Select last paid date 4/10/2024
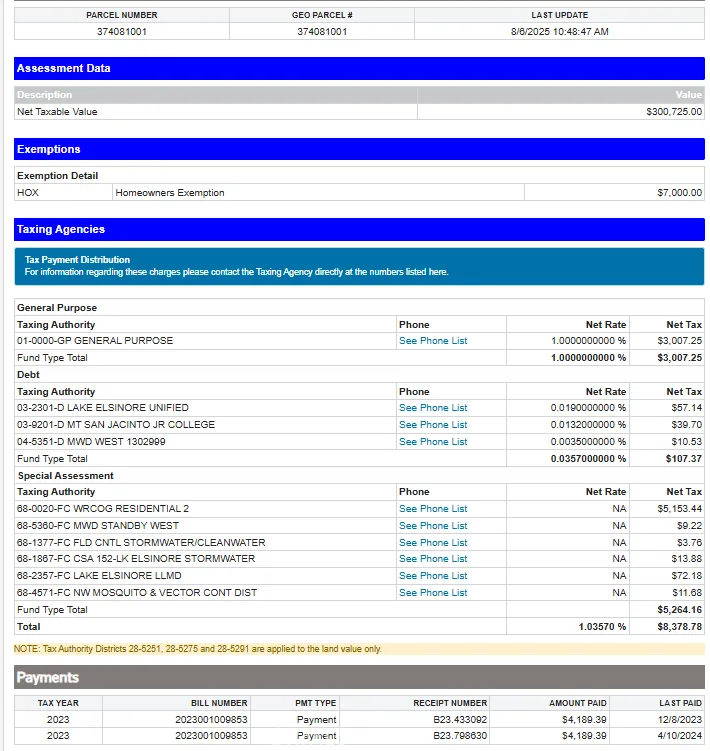710x751 pixels. [679, 736]
